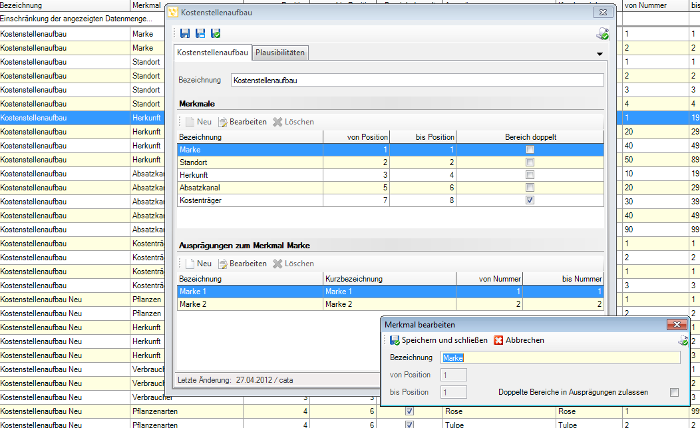Click Bearbeiten in the Ausprägungen toolbar
The image size is (700, 428).
click(242, 263)
